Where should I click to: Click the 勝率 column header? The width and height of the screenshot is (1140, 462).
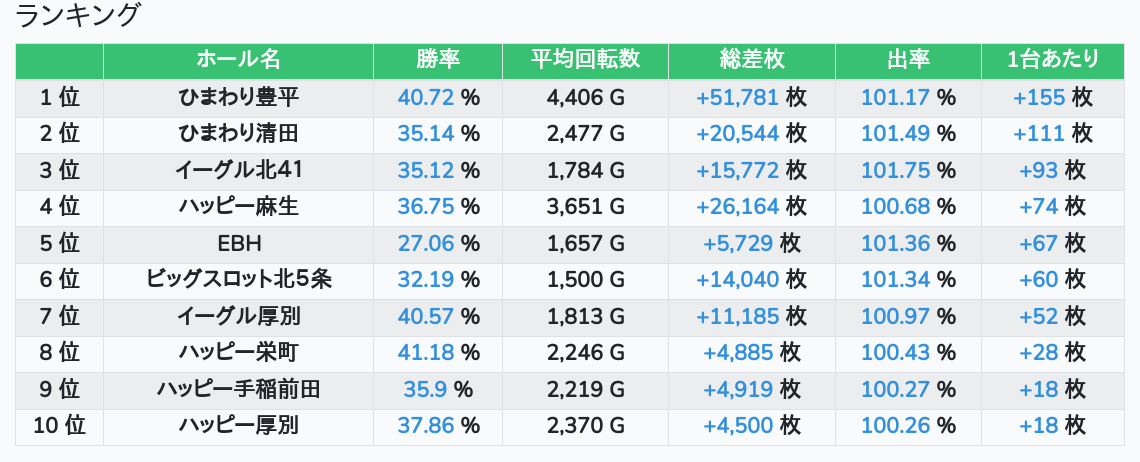click(438, 60)
